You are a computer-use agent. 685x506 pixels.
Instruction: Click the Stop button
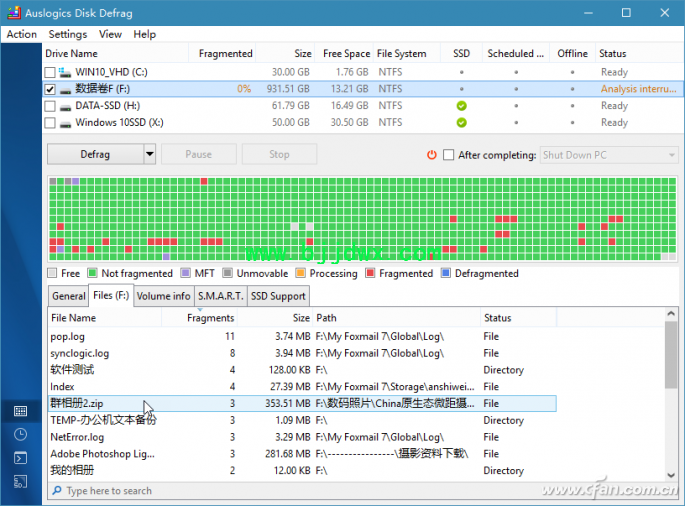point(279,154)
